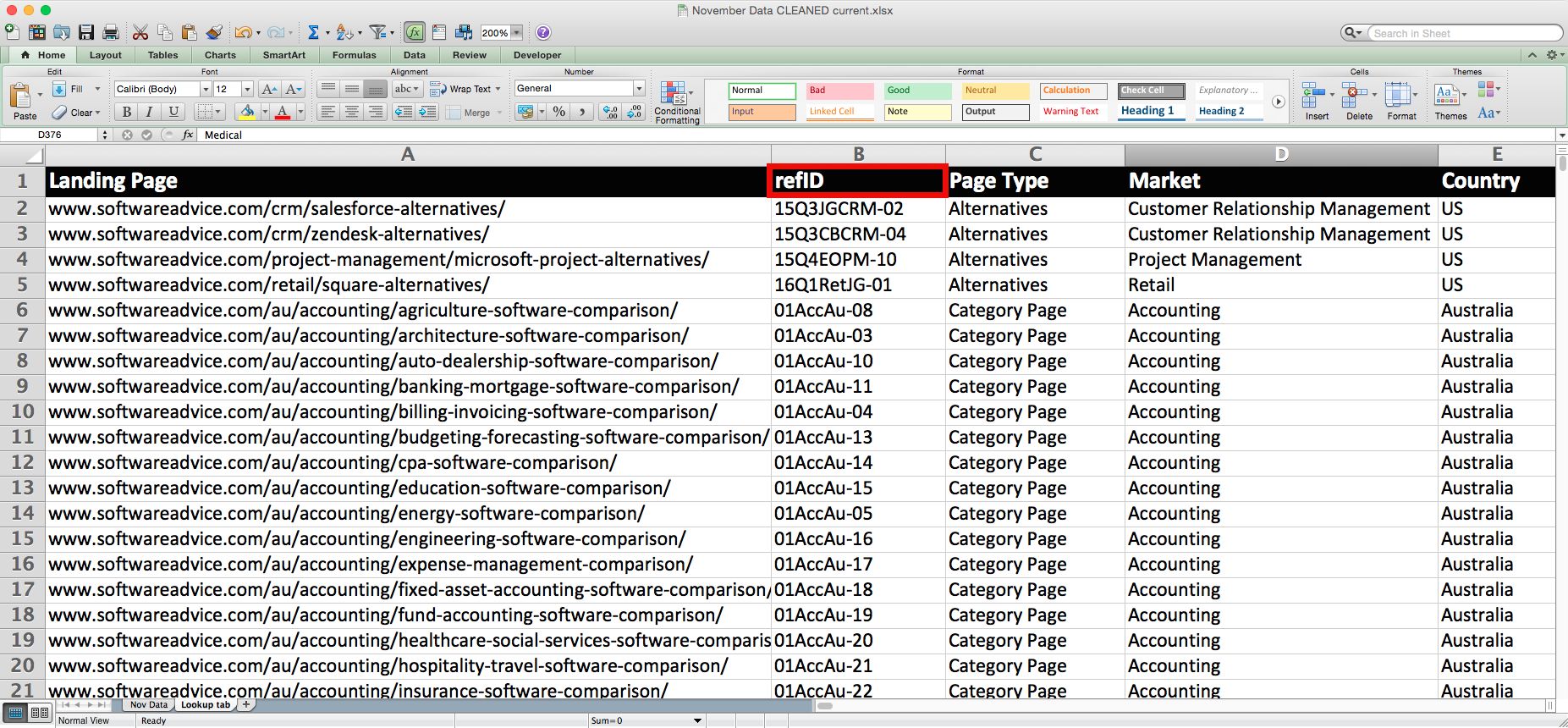Click the increase indent icon
The width and height of the screenshot is (1568, 728).
tap(427, 112)
